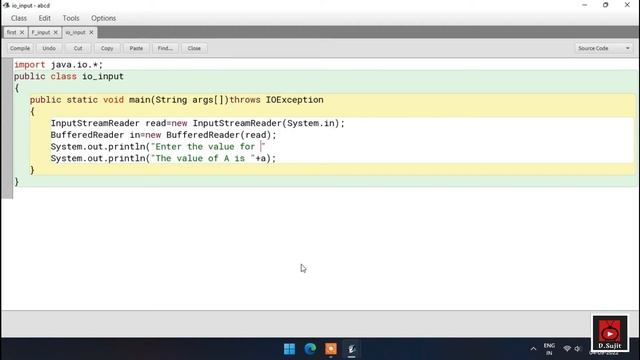Open the Tools menu
The width and height of the screenshot is (640, 360).
pos(71,18)
